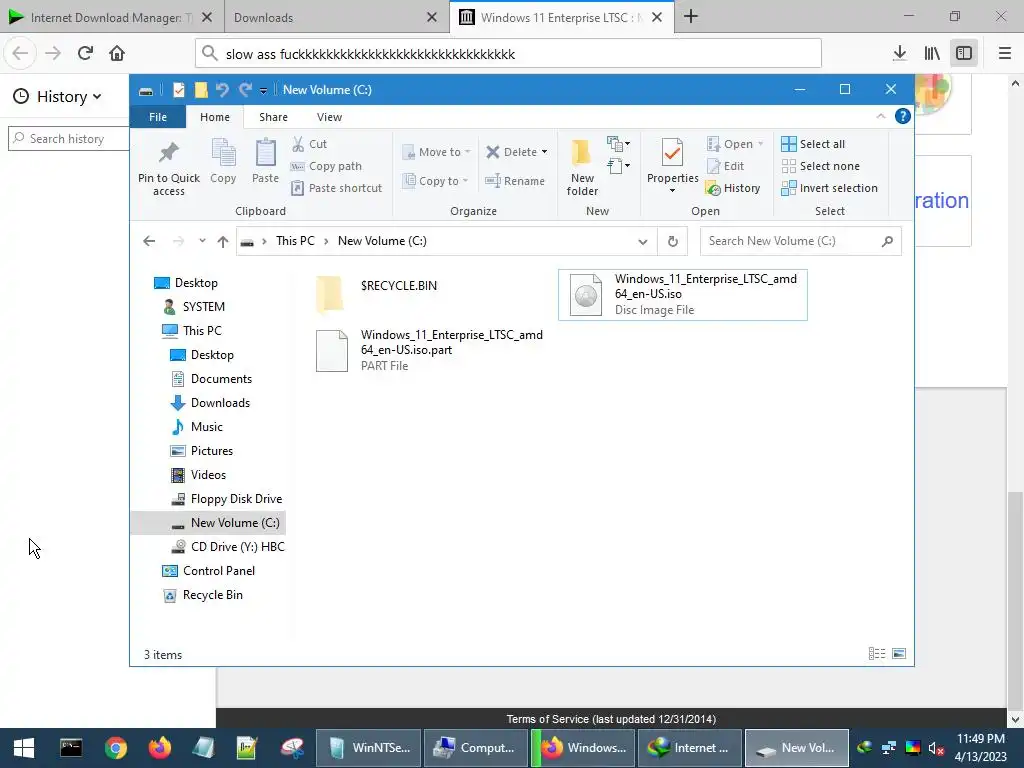
Task: Click the Rename ribbon button
Action: tap(515, 181)
